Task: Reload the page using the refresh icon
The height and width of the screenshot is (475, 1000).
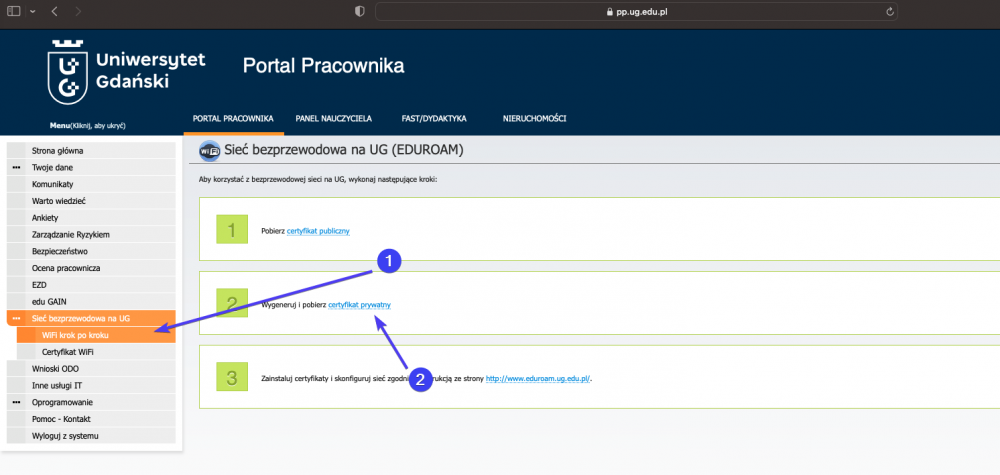Action: [x=889, y=11]
